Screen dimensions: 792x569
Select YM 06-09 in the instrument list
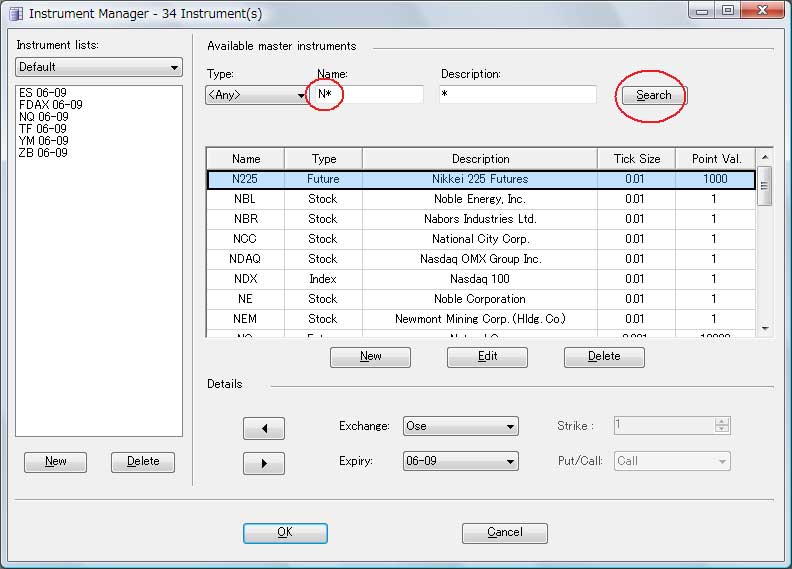[x=43, y=141]
